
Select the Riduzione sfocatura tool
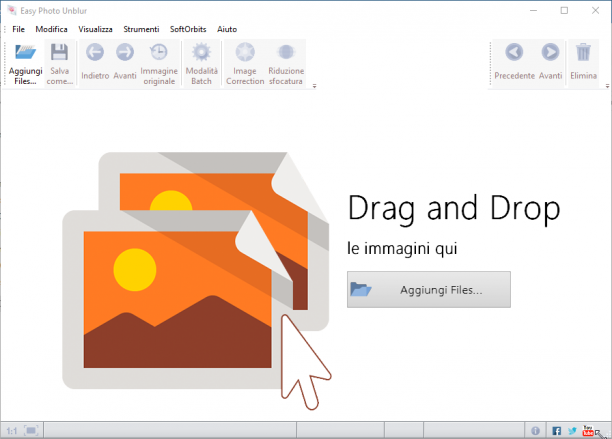[x=286, y=52]
